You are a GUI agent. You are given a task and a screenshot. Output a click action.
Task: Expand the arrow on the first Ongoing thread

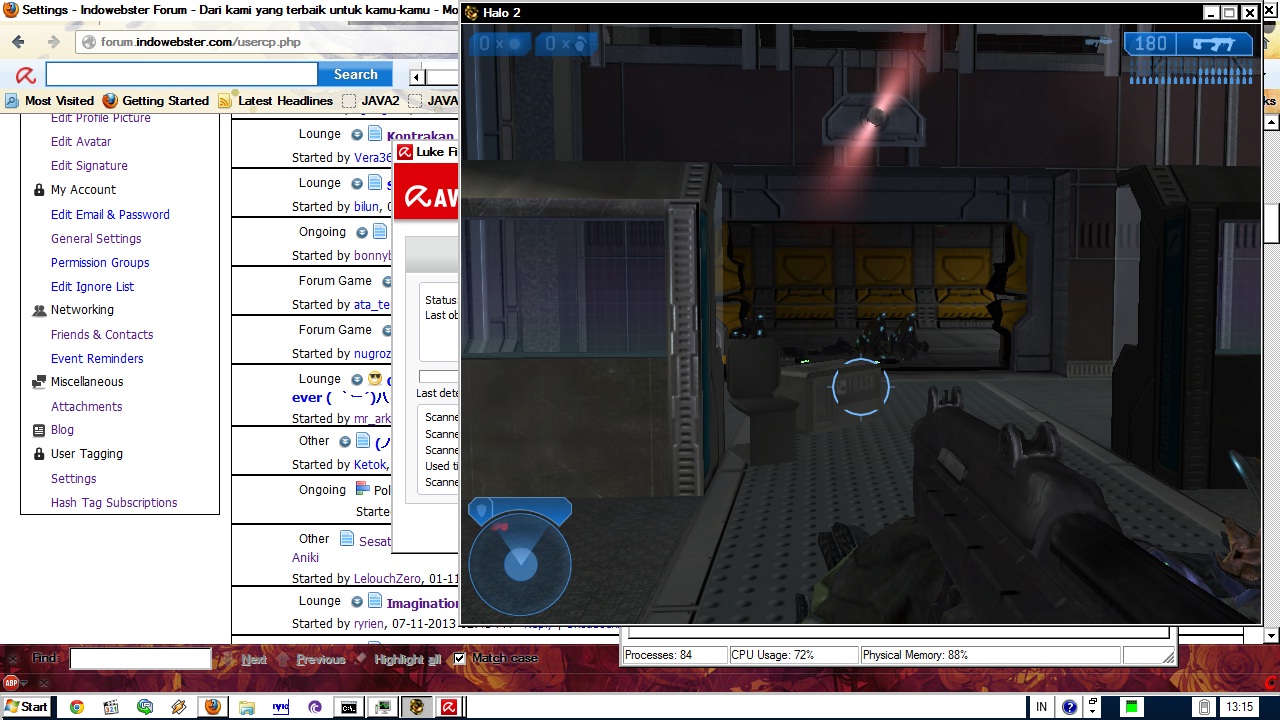(362, 232)
